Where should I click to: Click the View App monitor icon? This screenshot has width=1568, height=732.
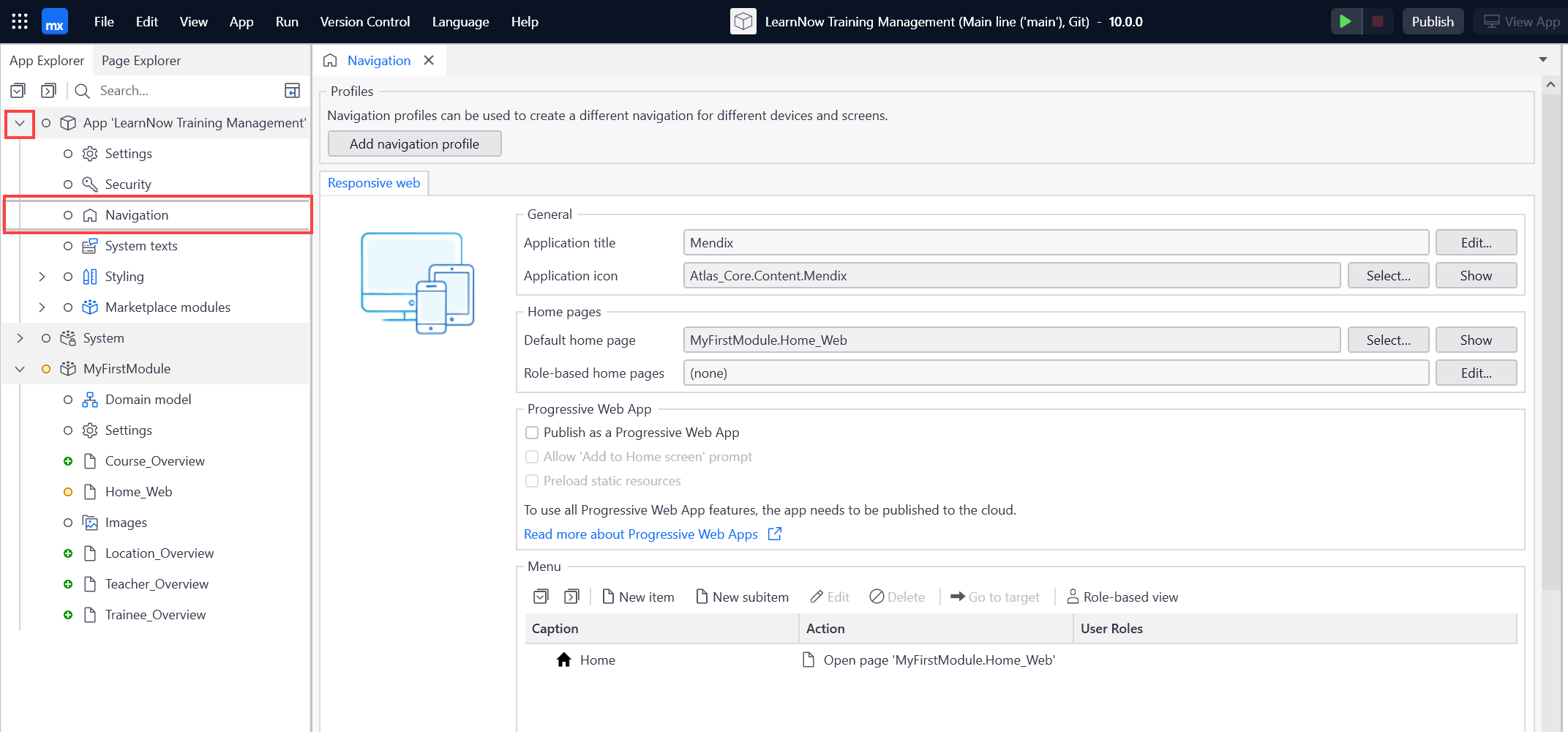(x=1491, y=21)
